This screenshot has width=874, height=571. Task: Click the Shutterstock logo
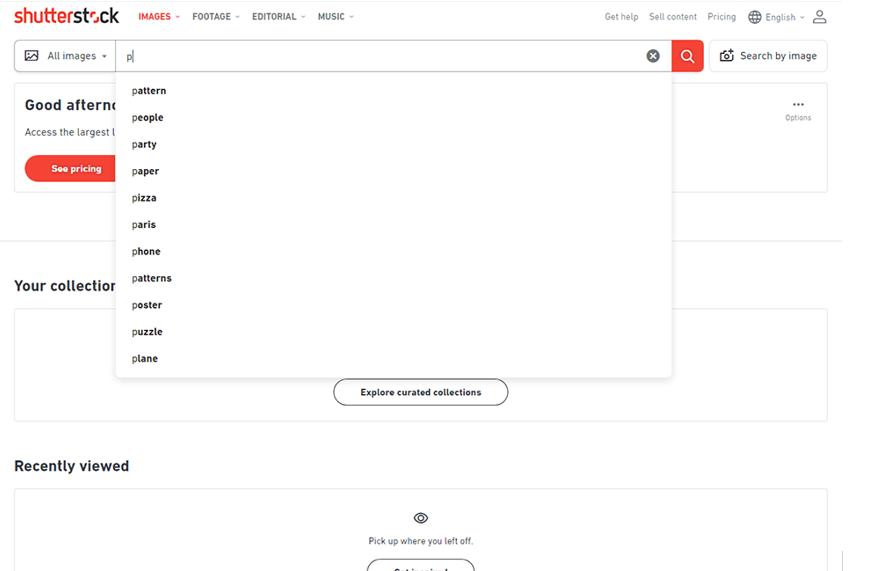[66, 16]
